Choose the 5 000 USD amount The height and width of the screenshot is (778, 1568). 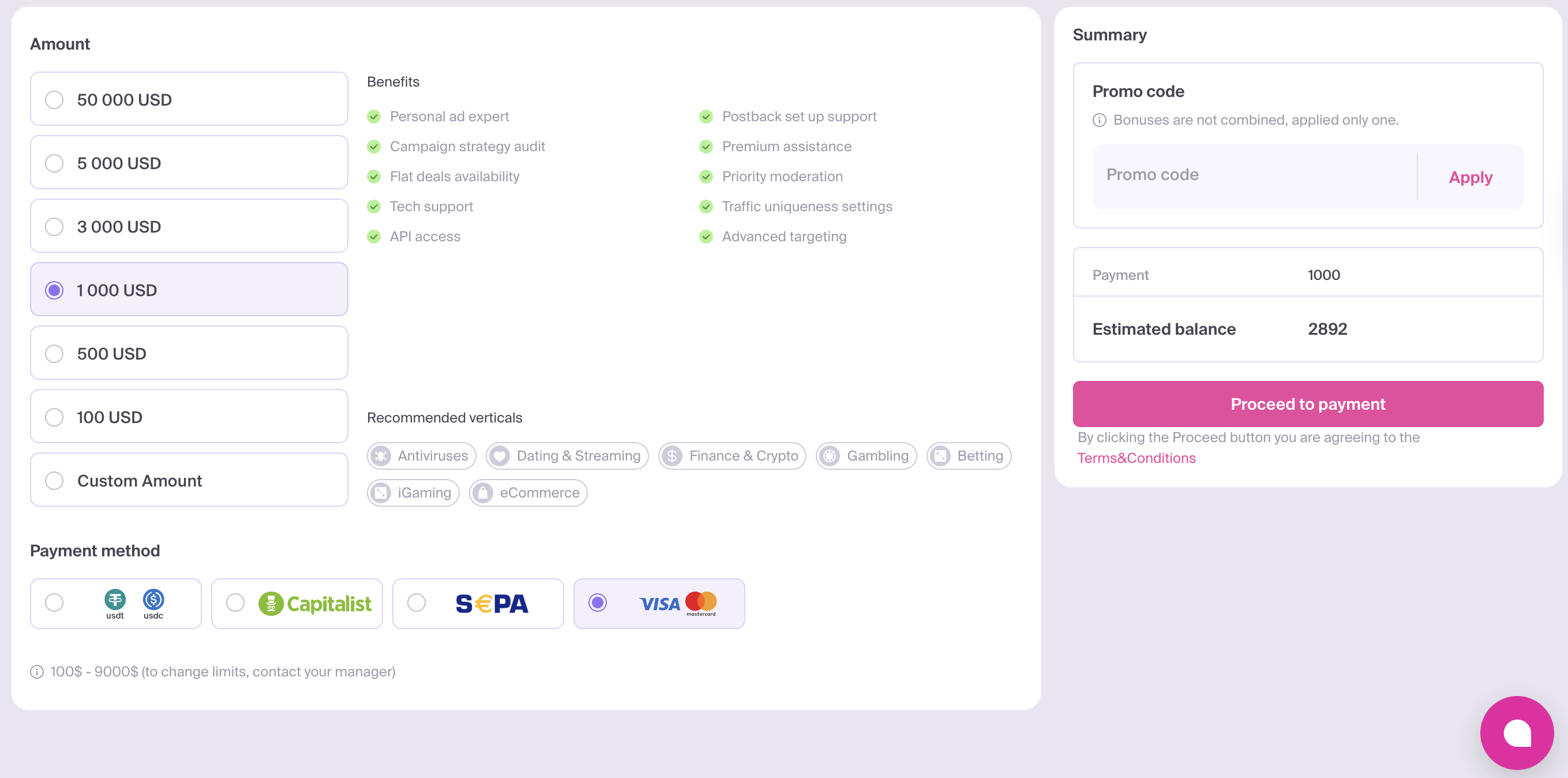[x=55, y=163]
